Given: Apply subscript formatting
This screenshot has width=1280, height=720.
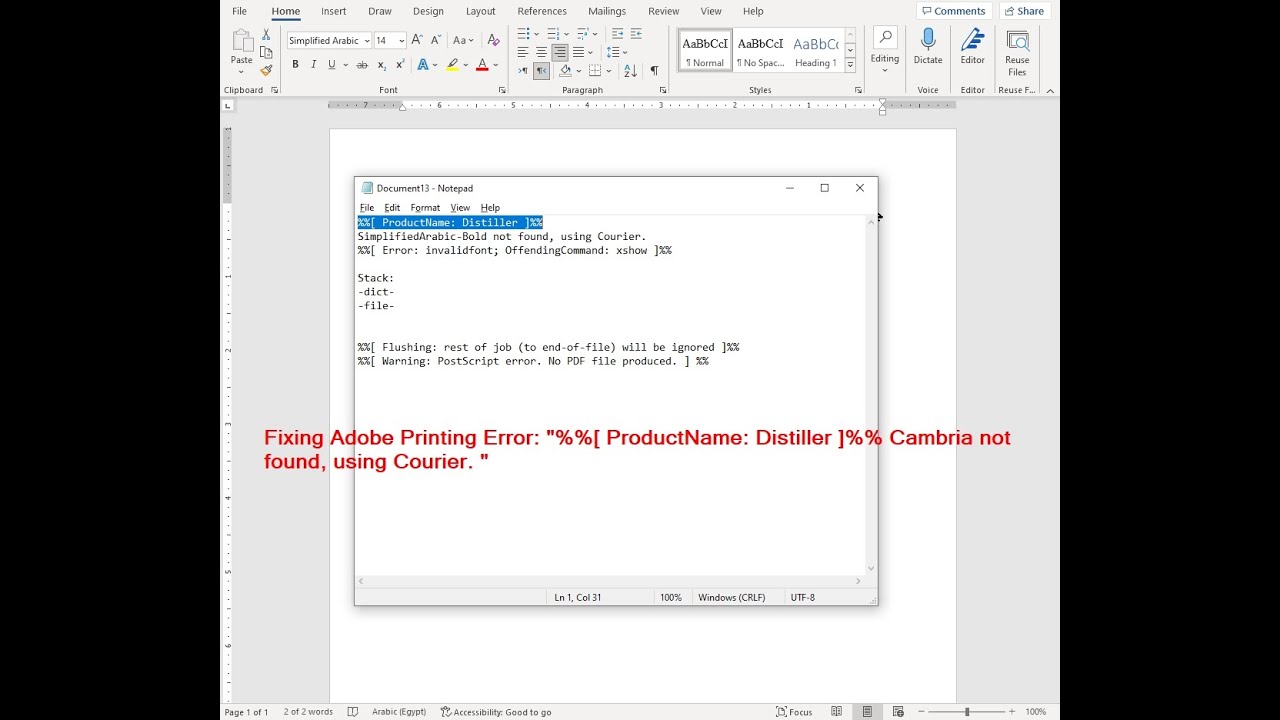Looking at the screenshot, I should tap(382, 65).
